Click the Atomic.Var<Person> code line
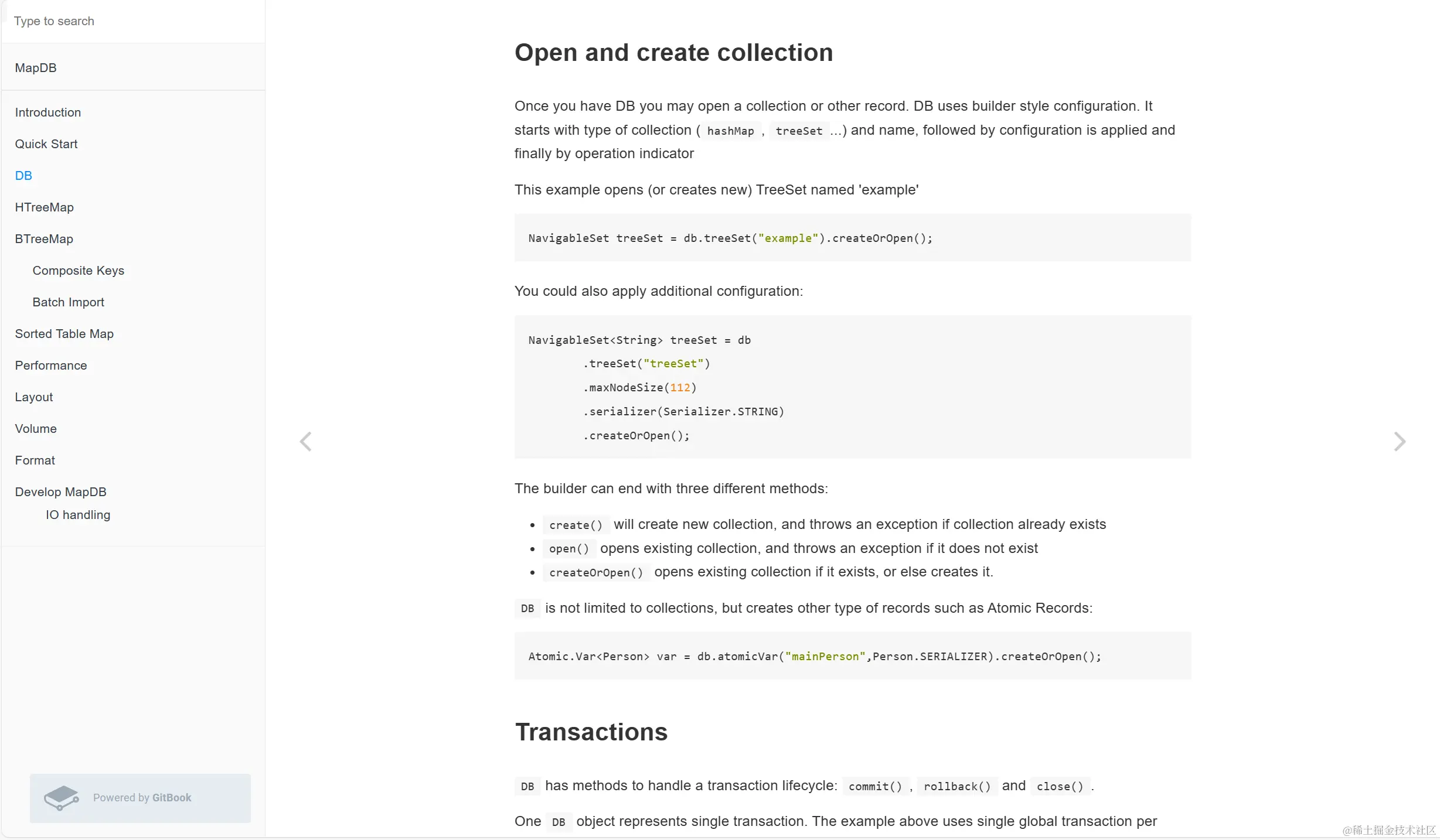1440x840 pixels. tap(815, 656)
